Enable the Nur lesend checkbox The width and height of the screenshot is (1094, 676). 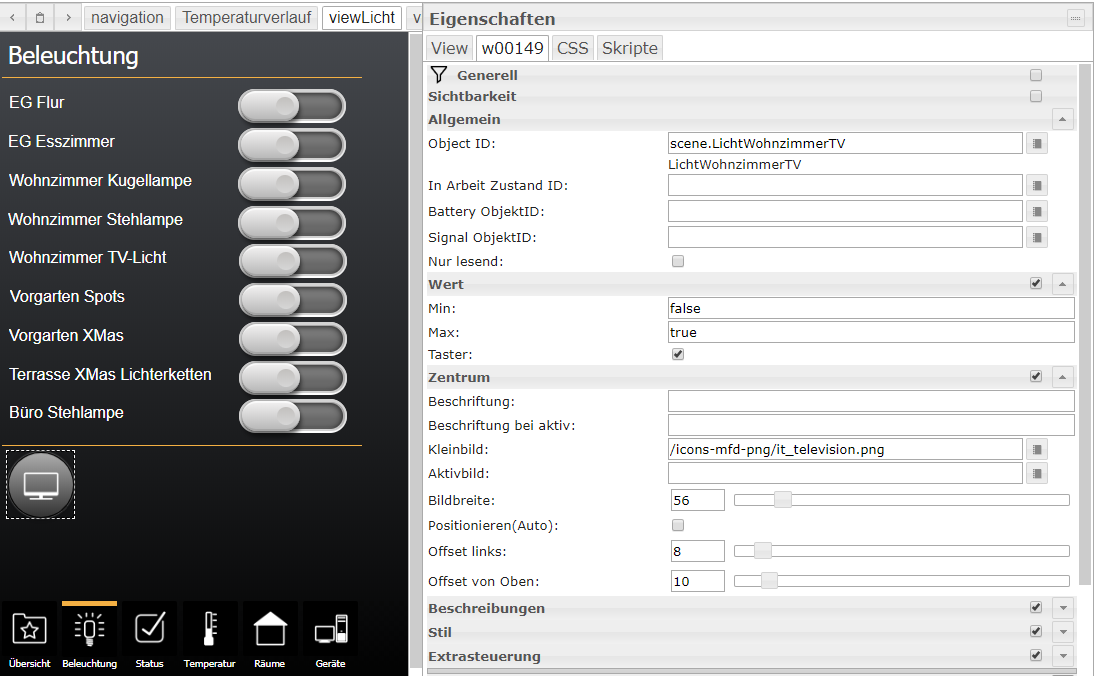coord(678,261)
